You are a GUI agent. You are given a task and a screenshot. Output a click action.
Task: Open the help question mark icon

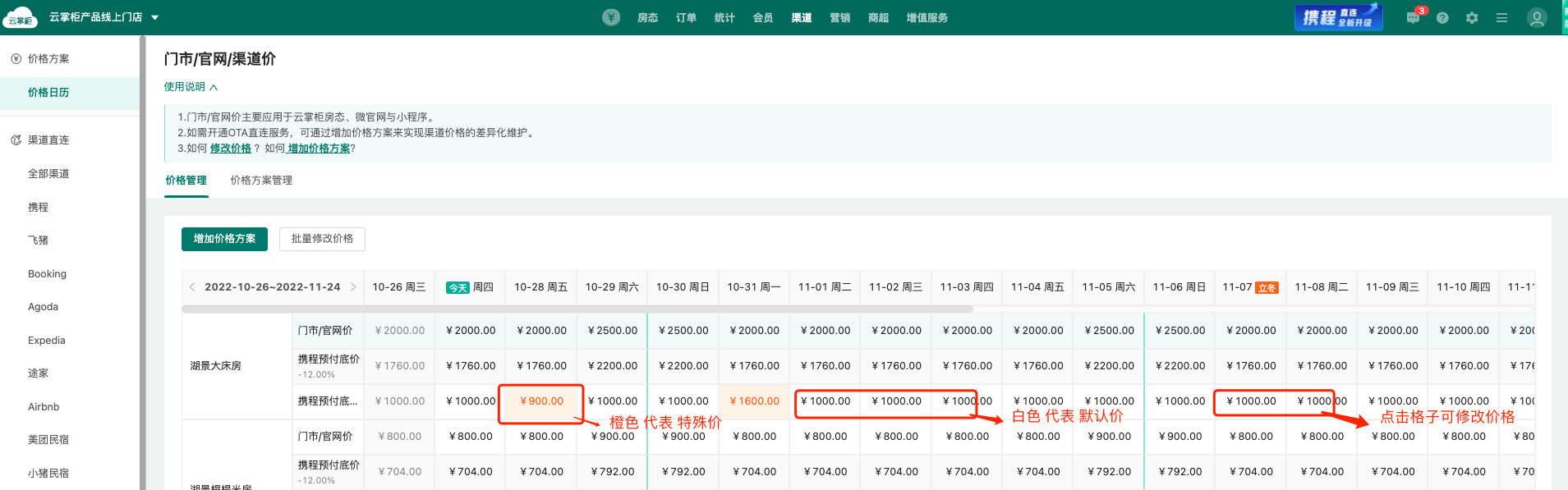click(1442, 17)
